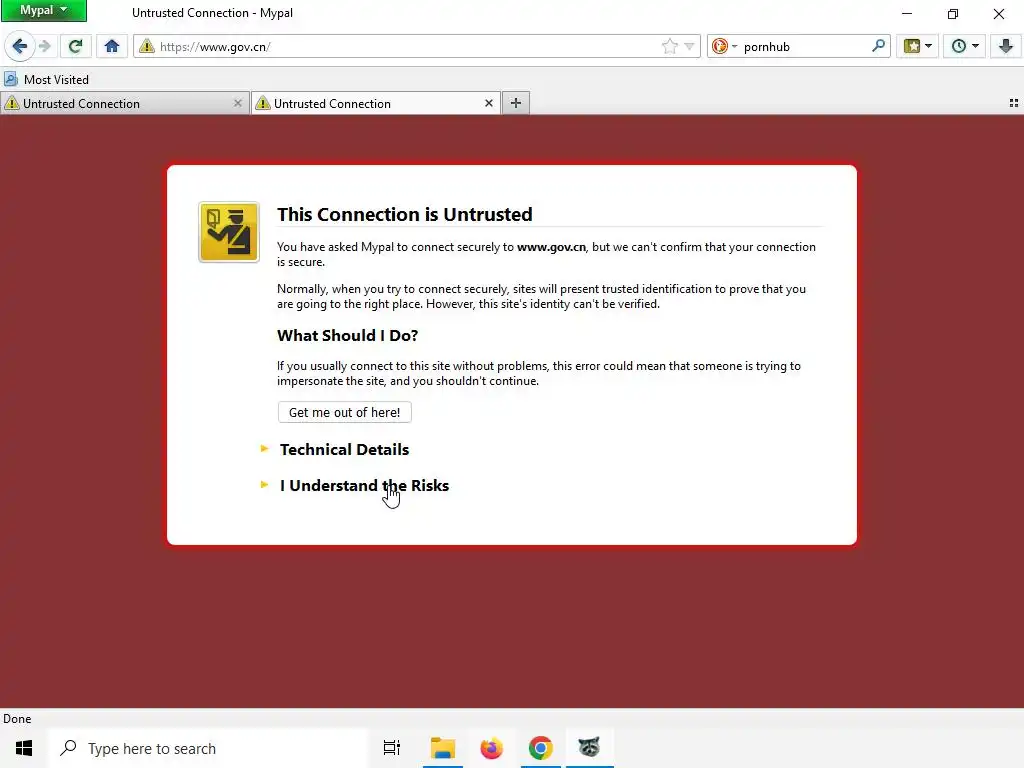
Task: Go forward with the forward arrow
Action: [44, 46]
